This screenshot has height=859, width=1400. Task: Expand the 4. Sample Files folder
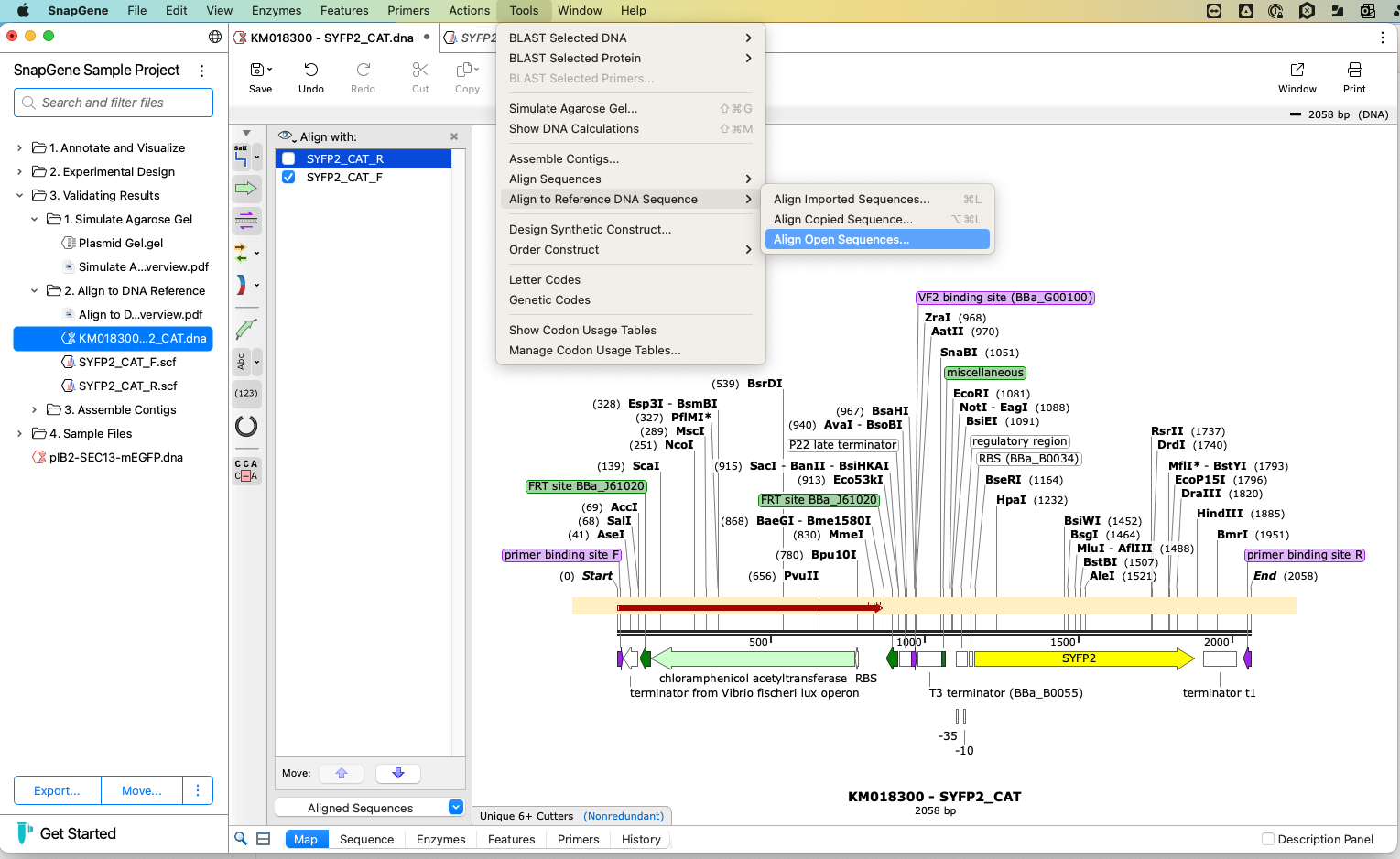[20, 433]
